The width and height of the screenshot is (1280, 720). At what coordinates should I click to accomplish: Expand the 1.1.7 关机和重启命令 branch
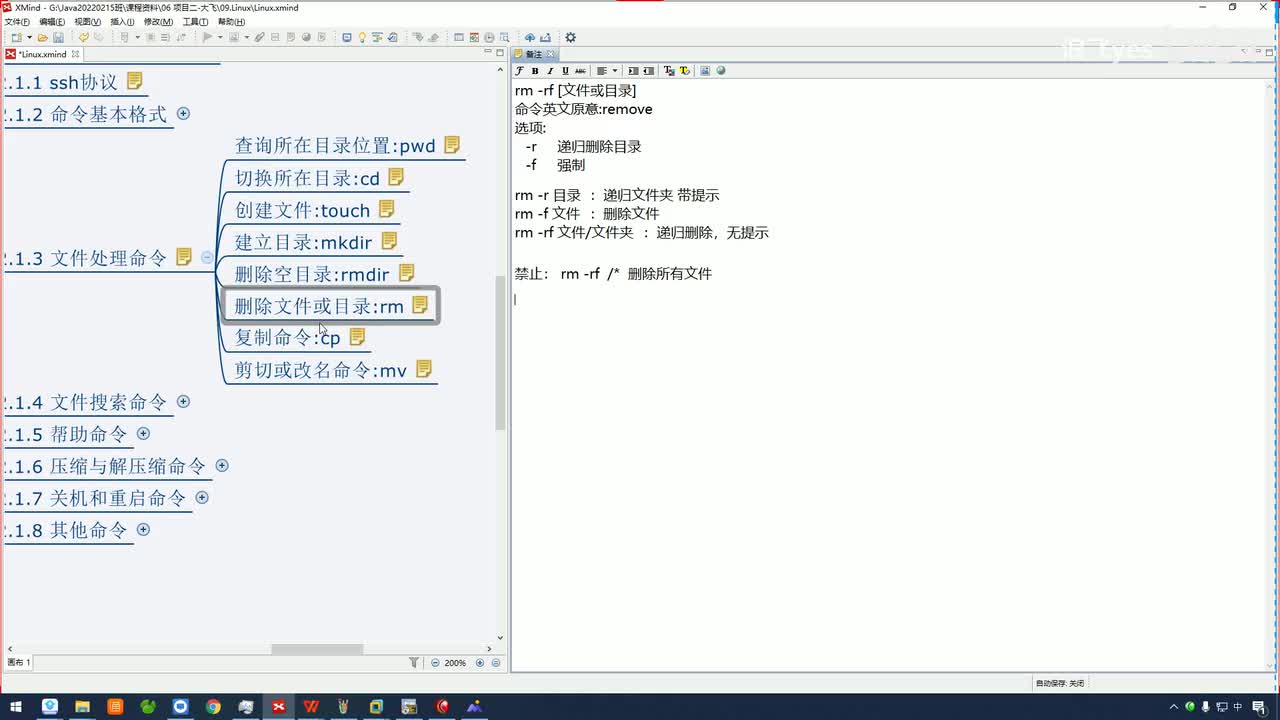point(202,497)
